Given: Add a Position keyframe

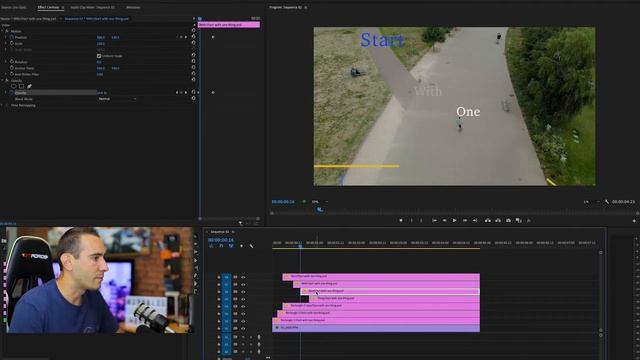Looking at the screenshot, I should pos(182,37).
